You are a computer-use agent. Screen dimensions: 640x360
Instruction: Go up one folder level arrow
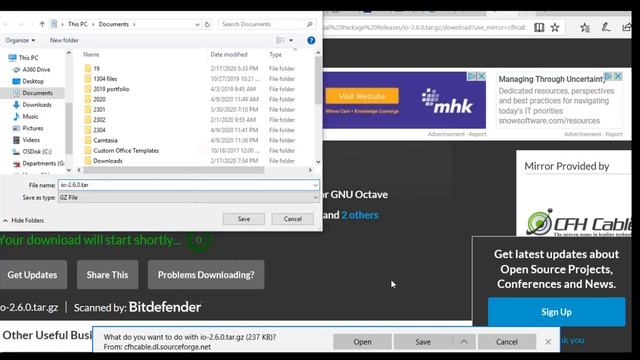point(42,24)
